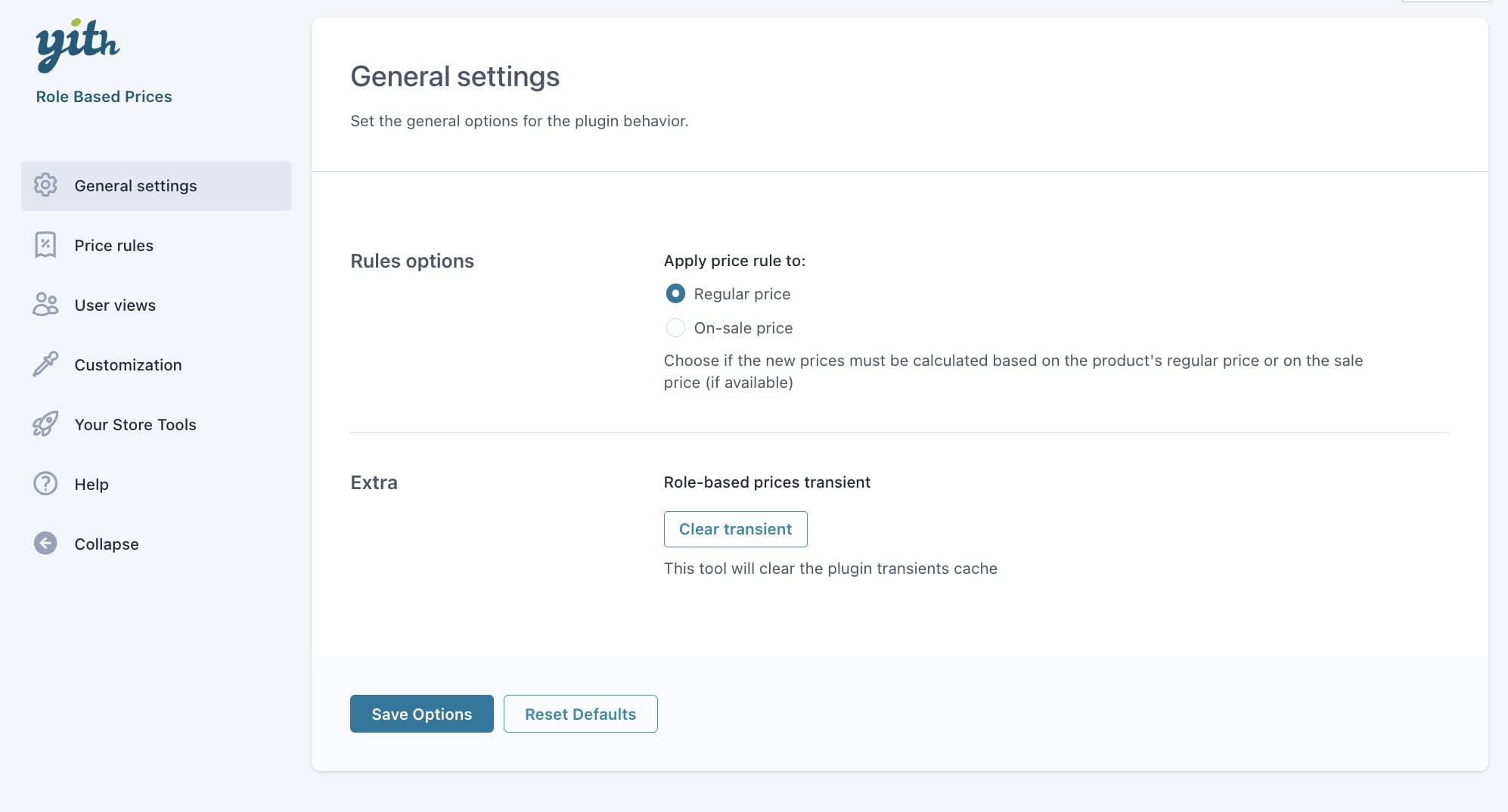Image resolution: width=1508 pixels, height=812 pixels.
Task: Click the Customization eyedropper icon
Action: click(x=45, y=364)
